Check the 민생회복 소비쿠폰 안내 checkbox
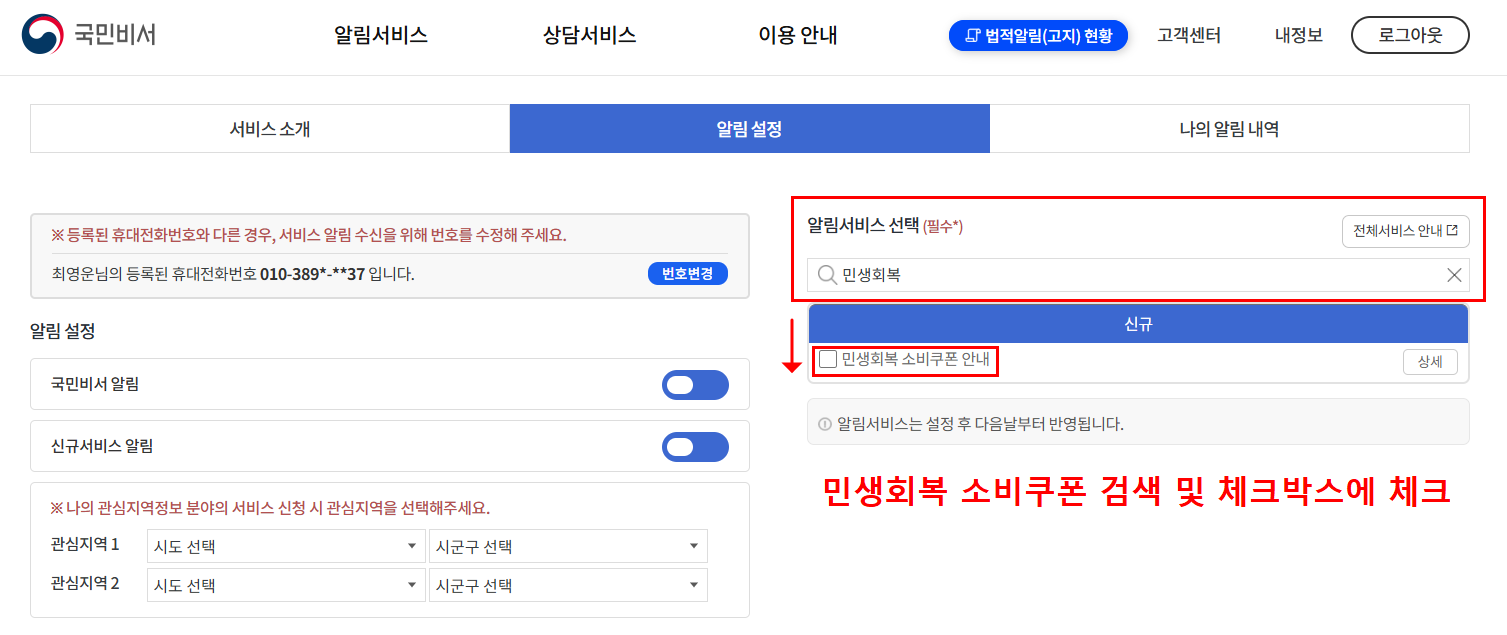The width and height of the screenshot is (1507, 635). (x=827, y=360)
